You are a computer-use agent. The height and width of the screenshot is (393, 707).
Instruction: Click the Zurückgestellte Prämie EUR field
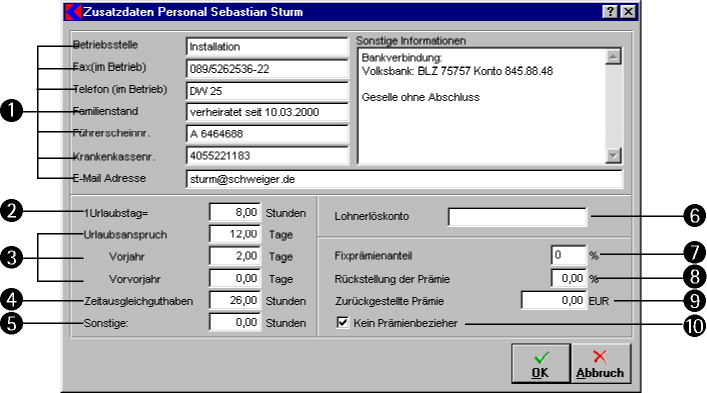click(554, 300)
